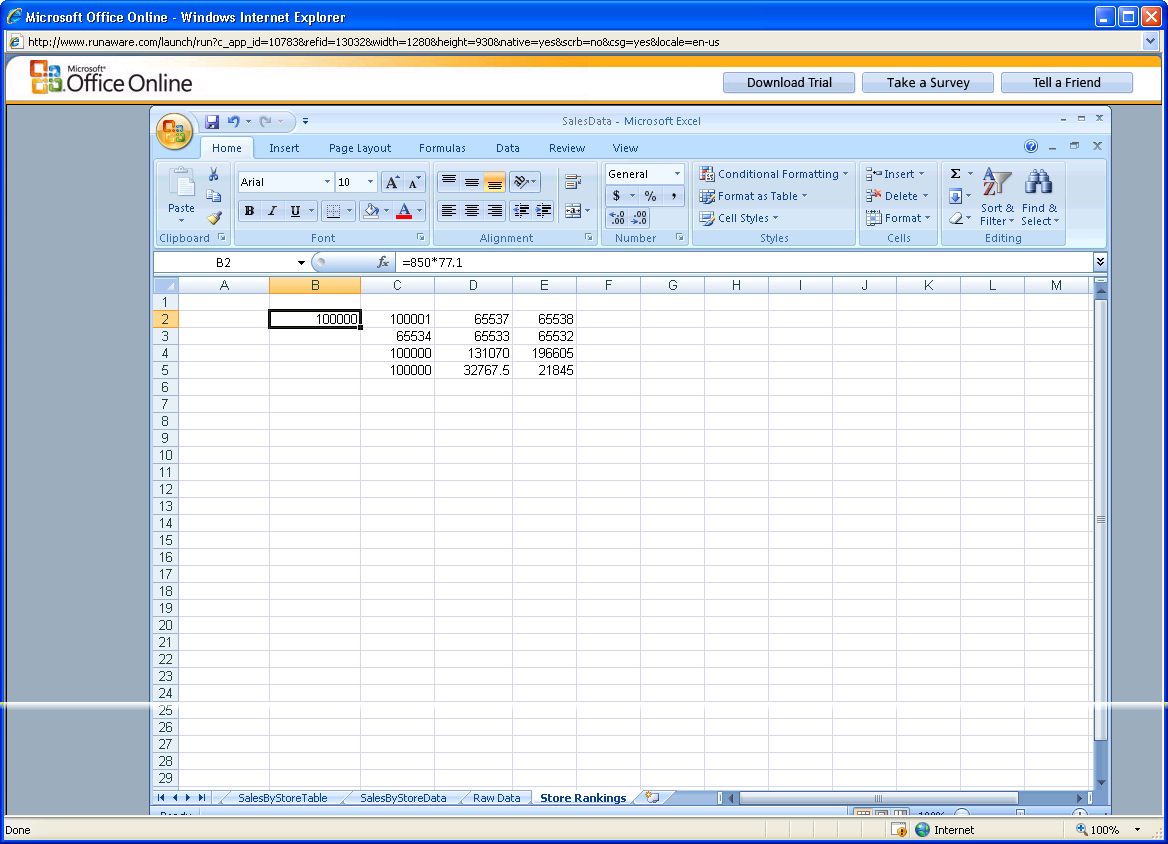Open Excel Help question mark
1168x844 pixels.
(x=1031, y=147)
